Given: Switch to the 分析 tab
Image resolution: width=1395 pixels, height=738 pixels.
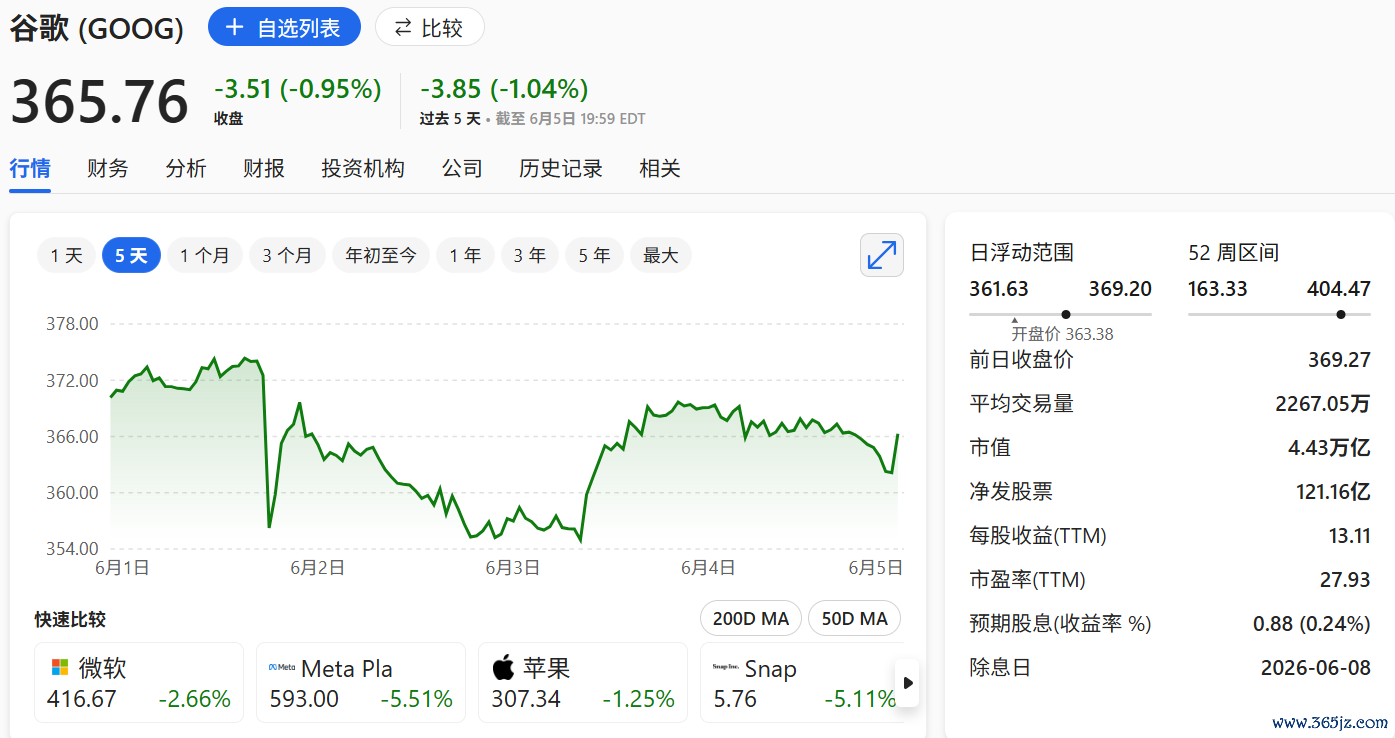Looking at the screenshot, I should [x=186, y=168].
